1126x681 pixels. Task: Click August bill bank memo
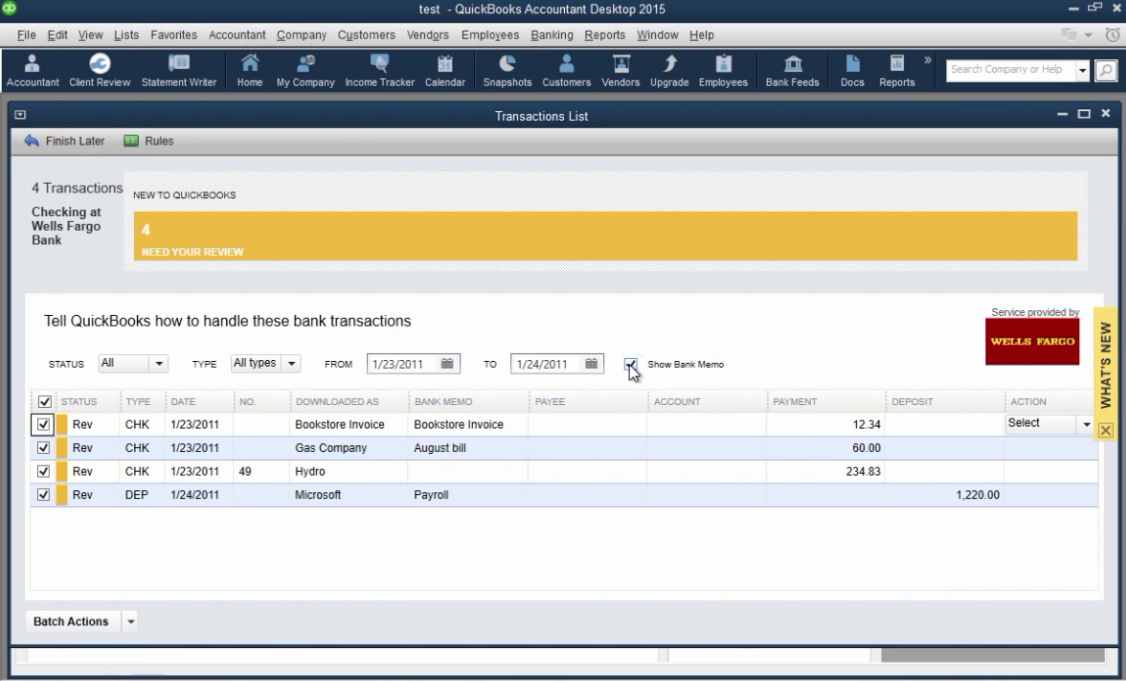439,448
